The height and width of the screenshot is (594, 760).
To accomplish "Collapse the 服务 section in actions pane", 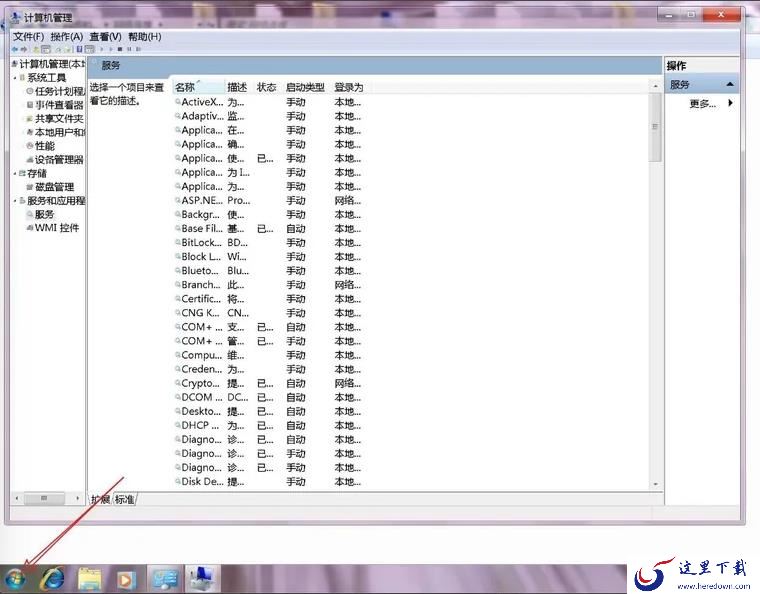I will coord(730,84).
